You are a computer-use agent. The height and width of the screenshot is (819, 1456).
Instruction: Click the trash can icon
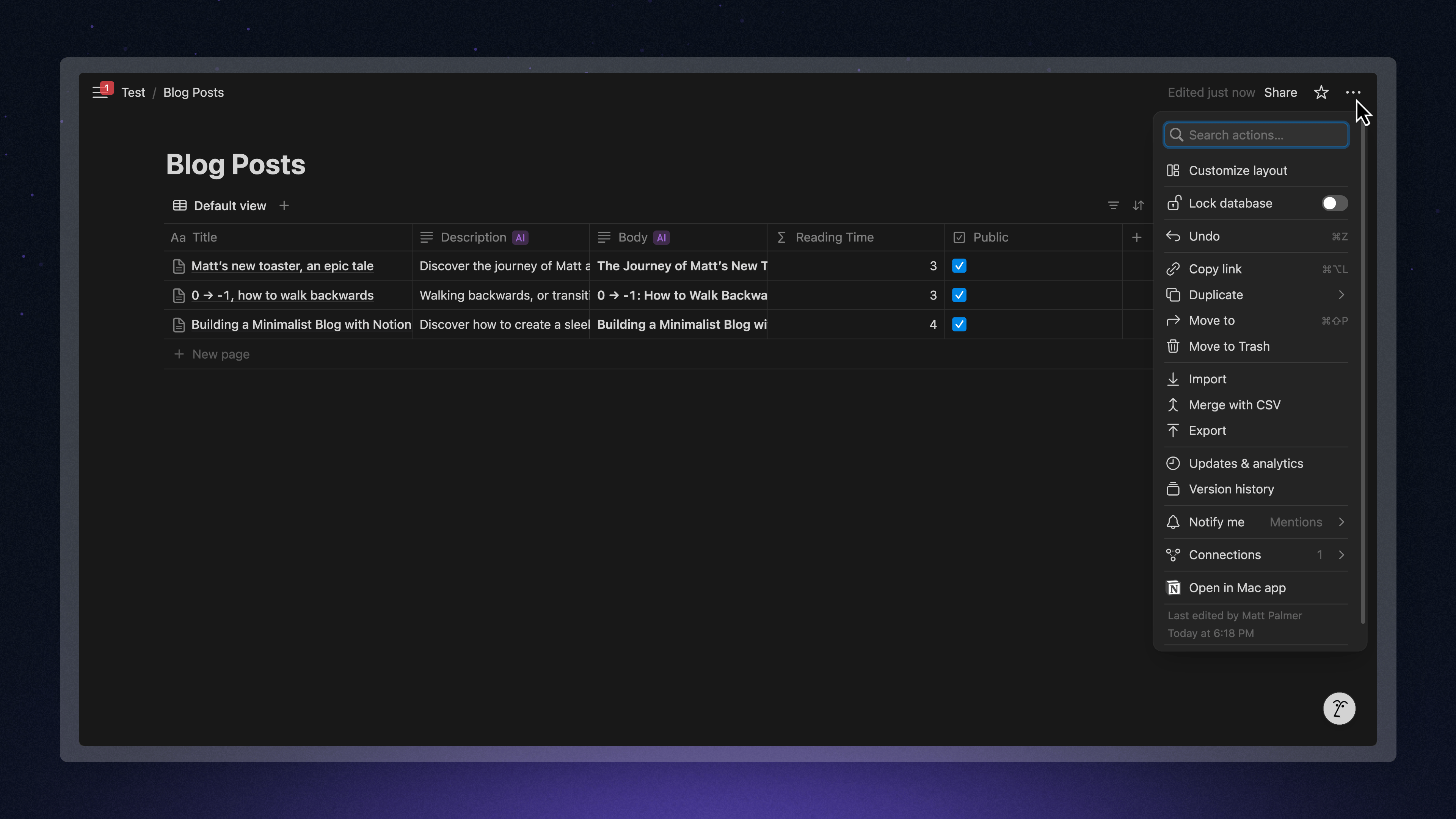pyautogui.click(x=1173, y=346)
